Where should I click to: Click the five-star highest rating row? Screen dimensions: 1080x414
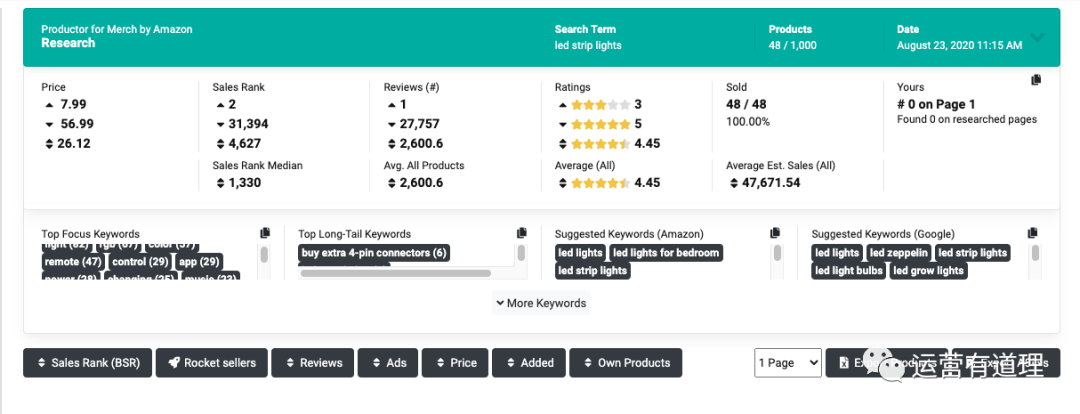point(600,124)
